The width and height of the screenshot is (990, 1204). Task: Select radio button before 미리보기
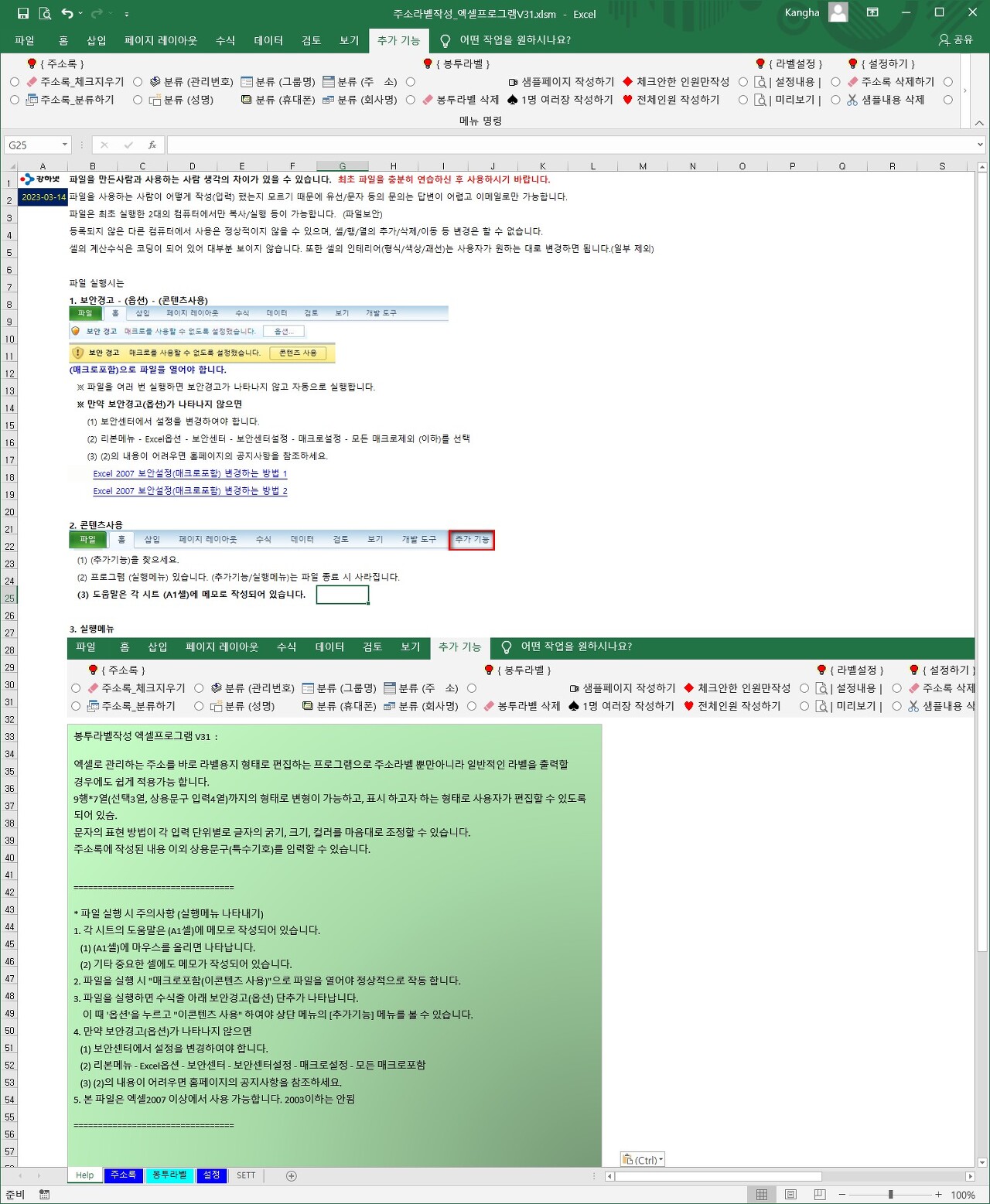[743, 100]
